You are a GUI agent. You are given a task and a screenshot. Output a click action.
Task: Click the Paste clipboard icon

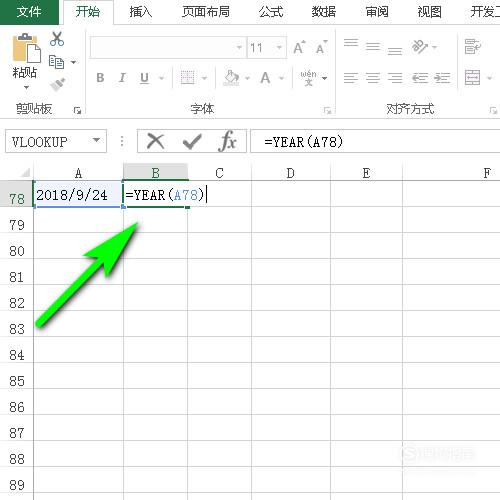point(26,48)
